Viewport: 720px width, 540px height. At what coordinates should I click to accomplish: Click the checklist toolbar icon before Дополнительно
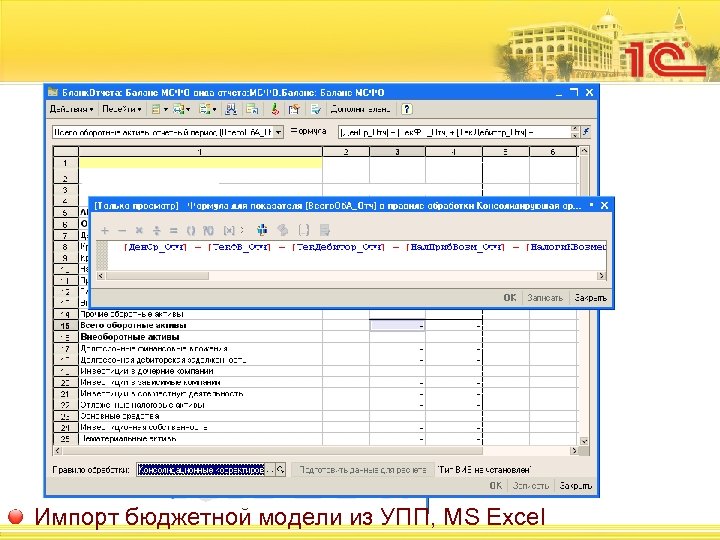316,109
